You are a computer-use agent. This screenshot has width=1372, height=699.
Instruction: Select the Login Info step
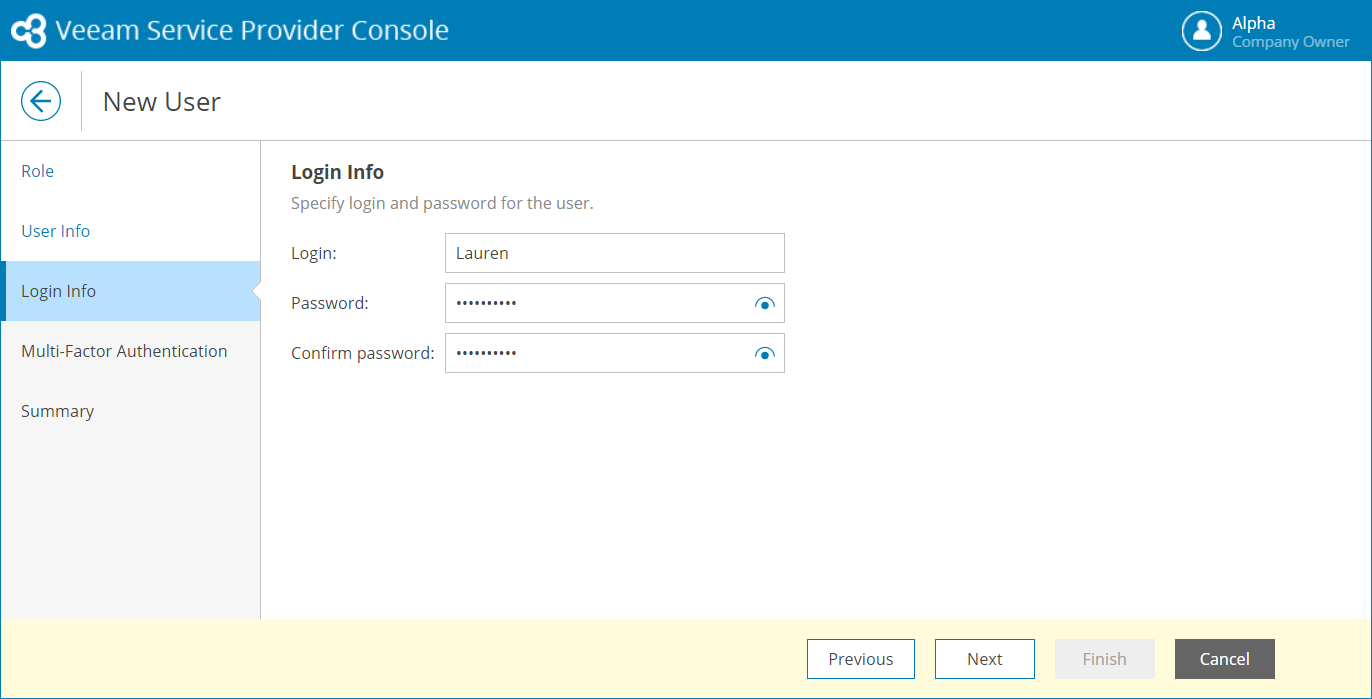point(59,291)
